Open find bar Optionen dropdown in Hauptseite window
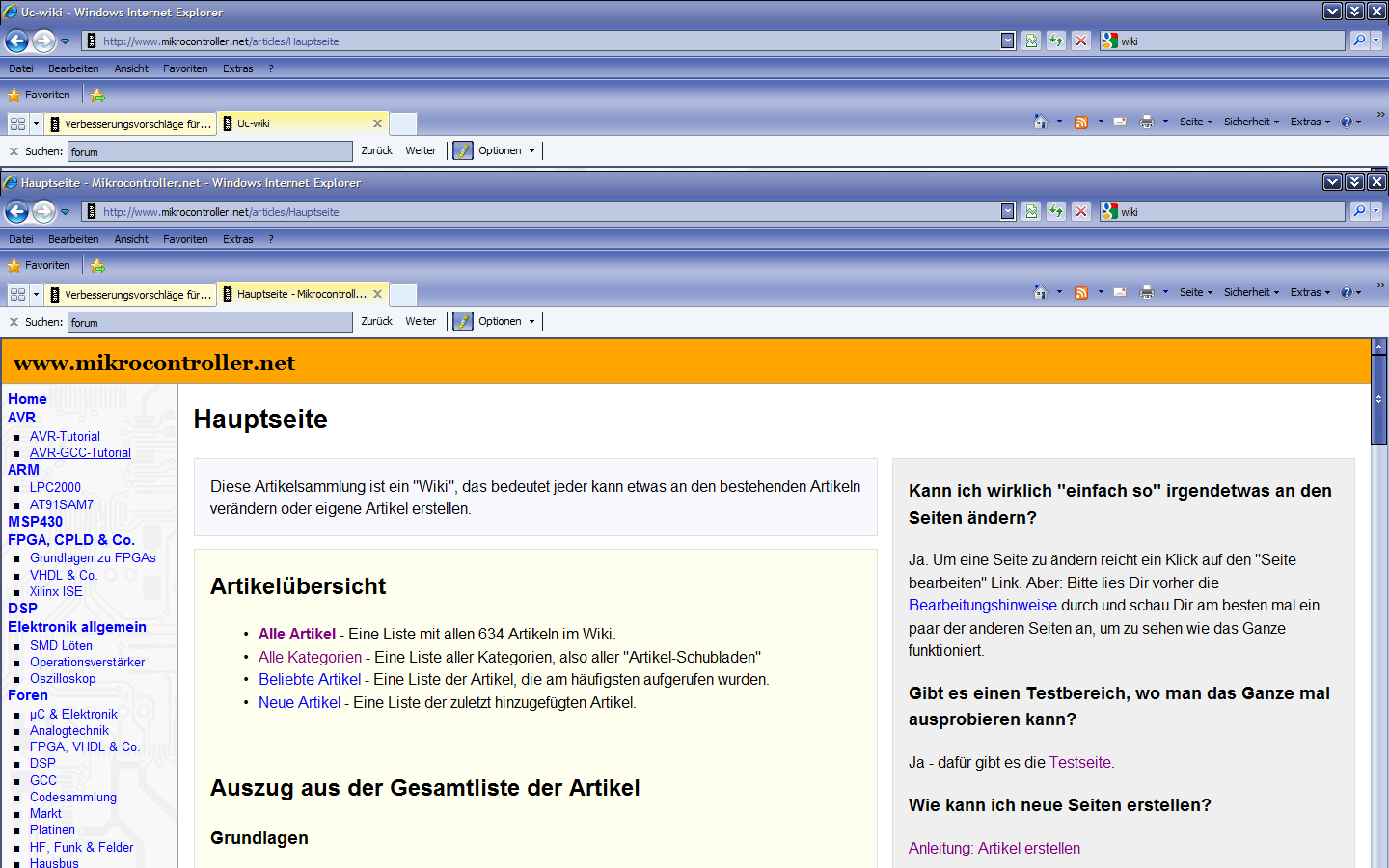1389x868 pixels. (x=506, y=321)
